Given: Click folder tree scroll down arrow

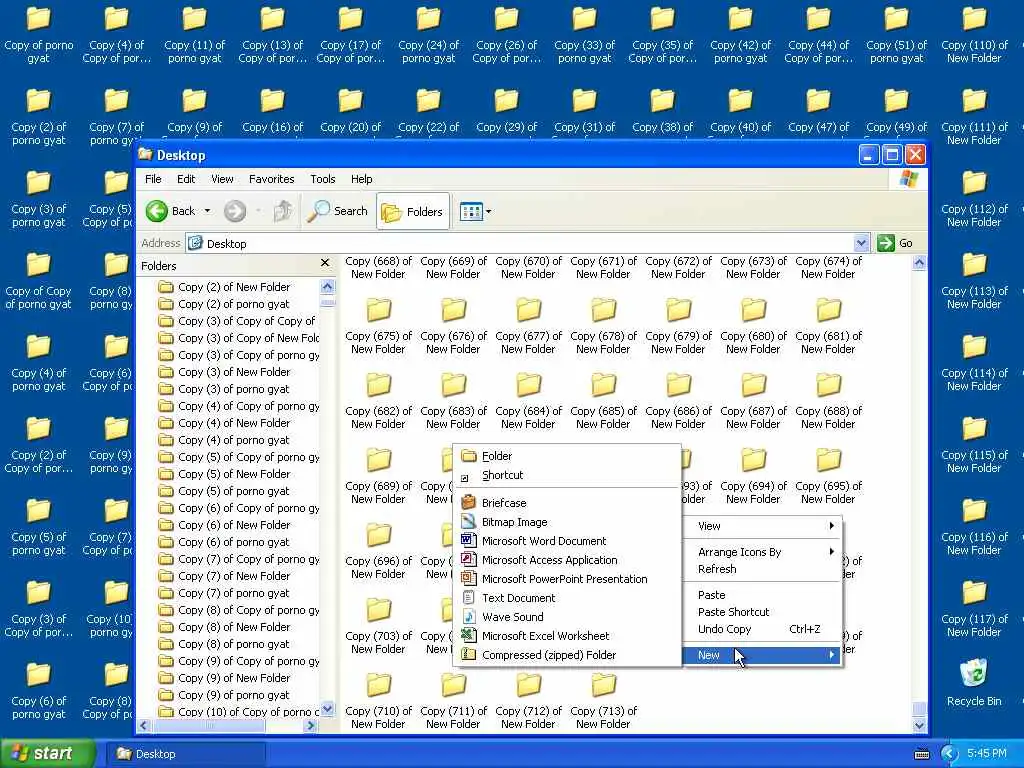Looking at the screenshot, I should (328, 709).
